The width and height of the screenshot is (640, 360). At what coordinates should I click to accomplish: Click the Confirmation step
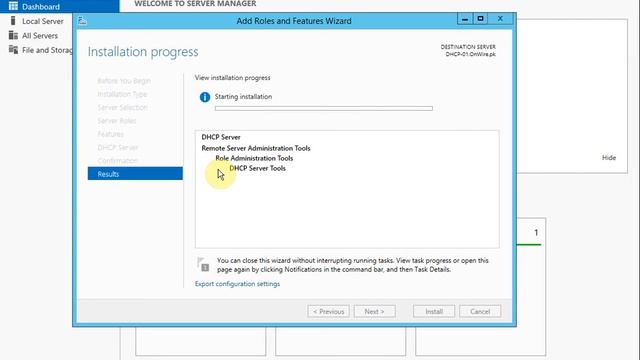[118, 161]
